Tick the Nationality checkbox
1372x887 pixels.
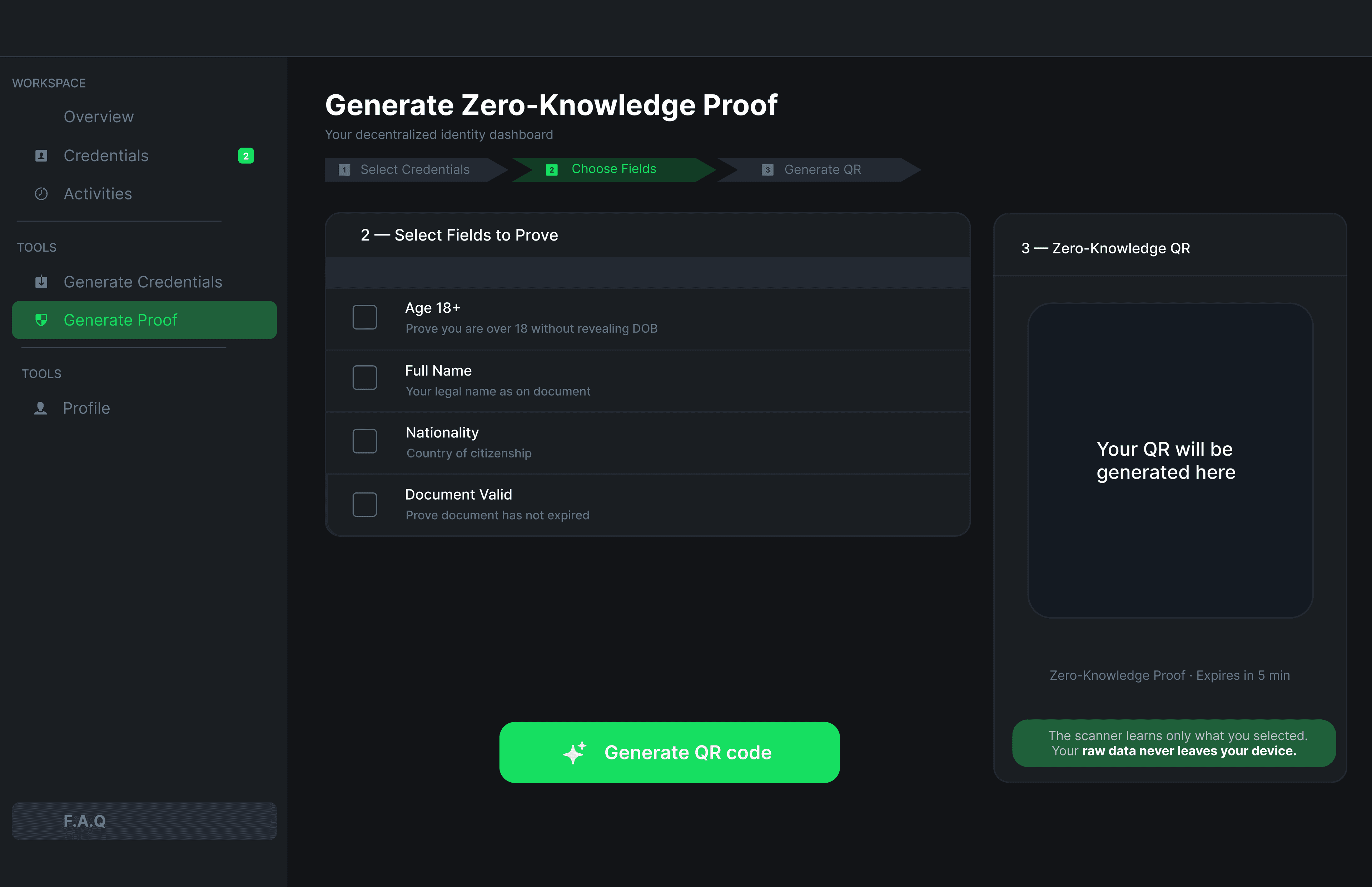[x=364, y=441]
